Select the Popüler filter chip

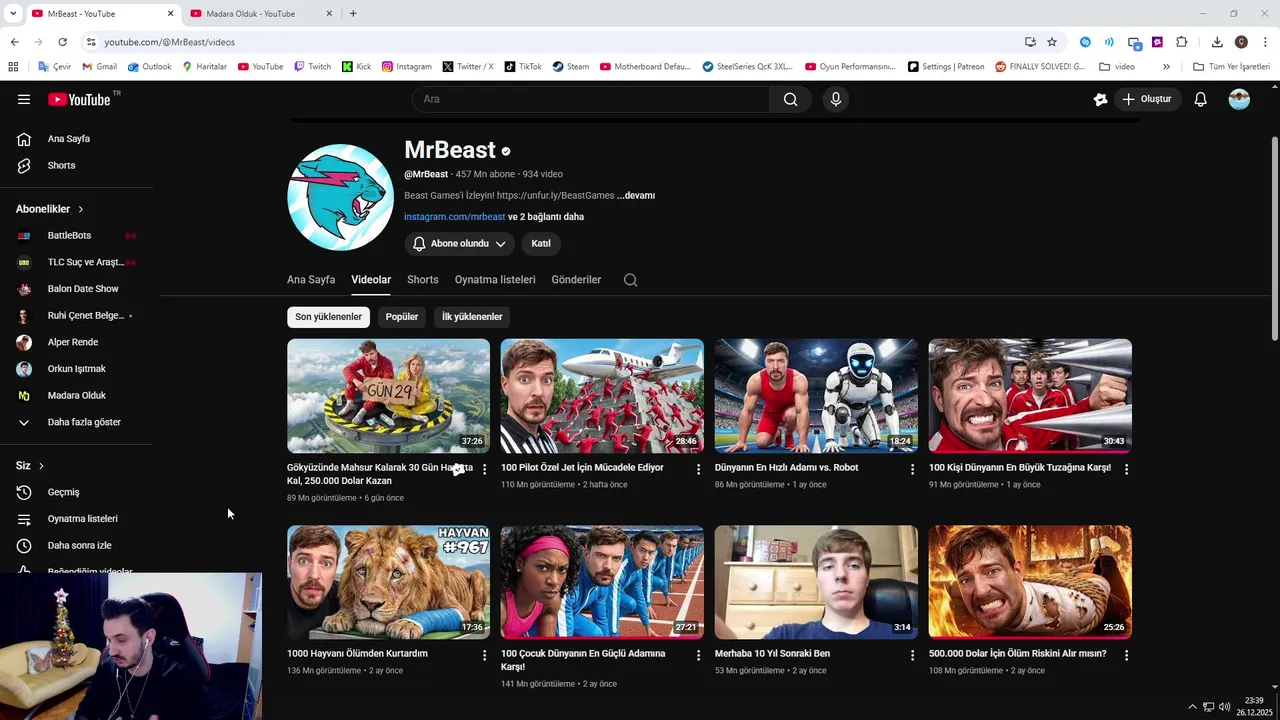coord(402,317)
